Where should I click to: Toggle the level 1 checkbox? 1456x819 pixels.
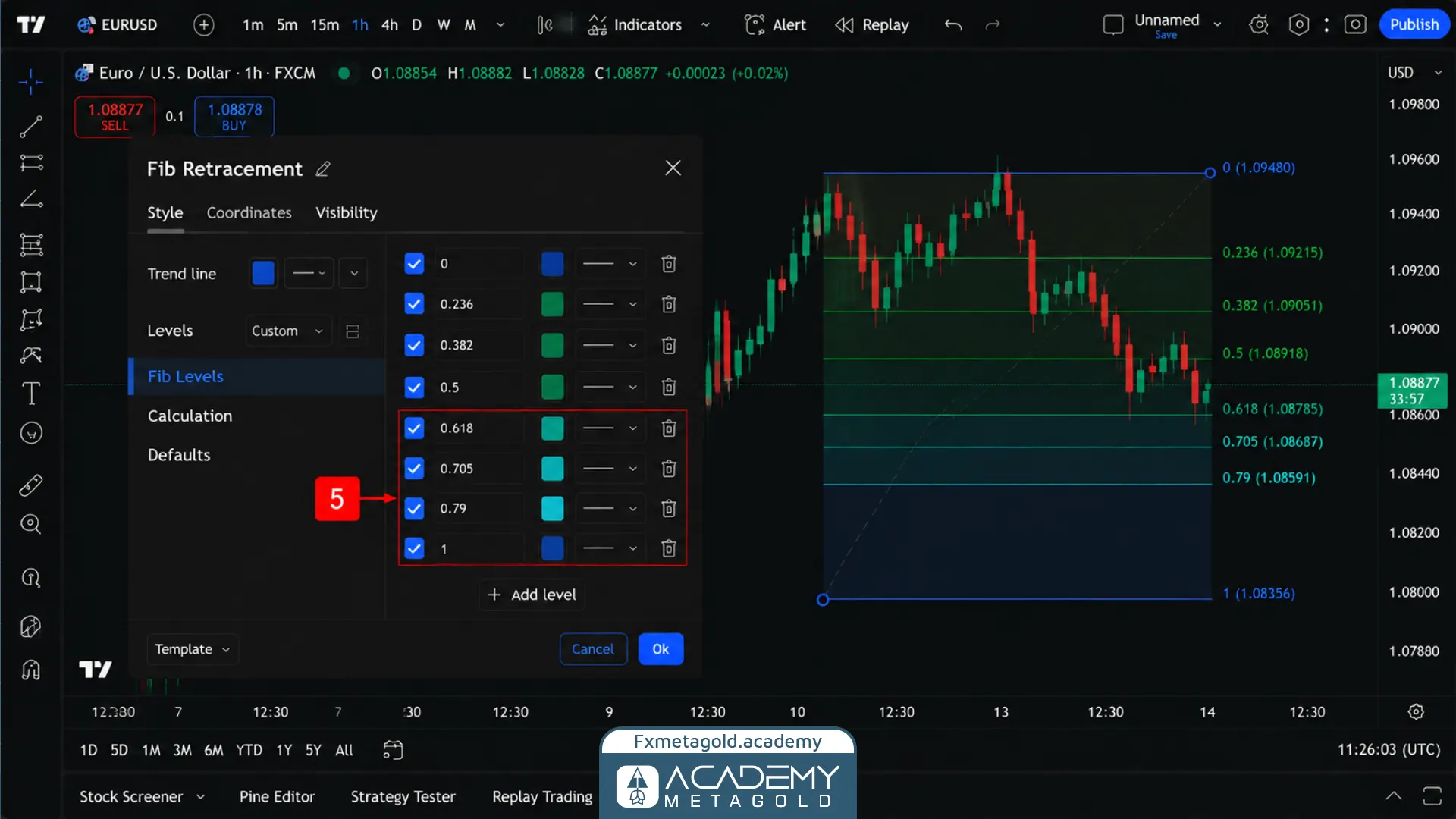point(414,548)
